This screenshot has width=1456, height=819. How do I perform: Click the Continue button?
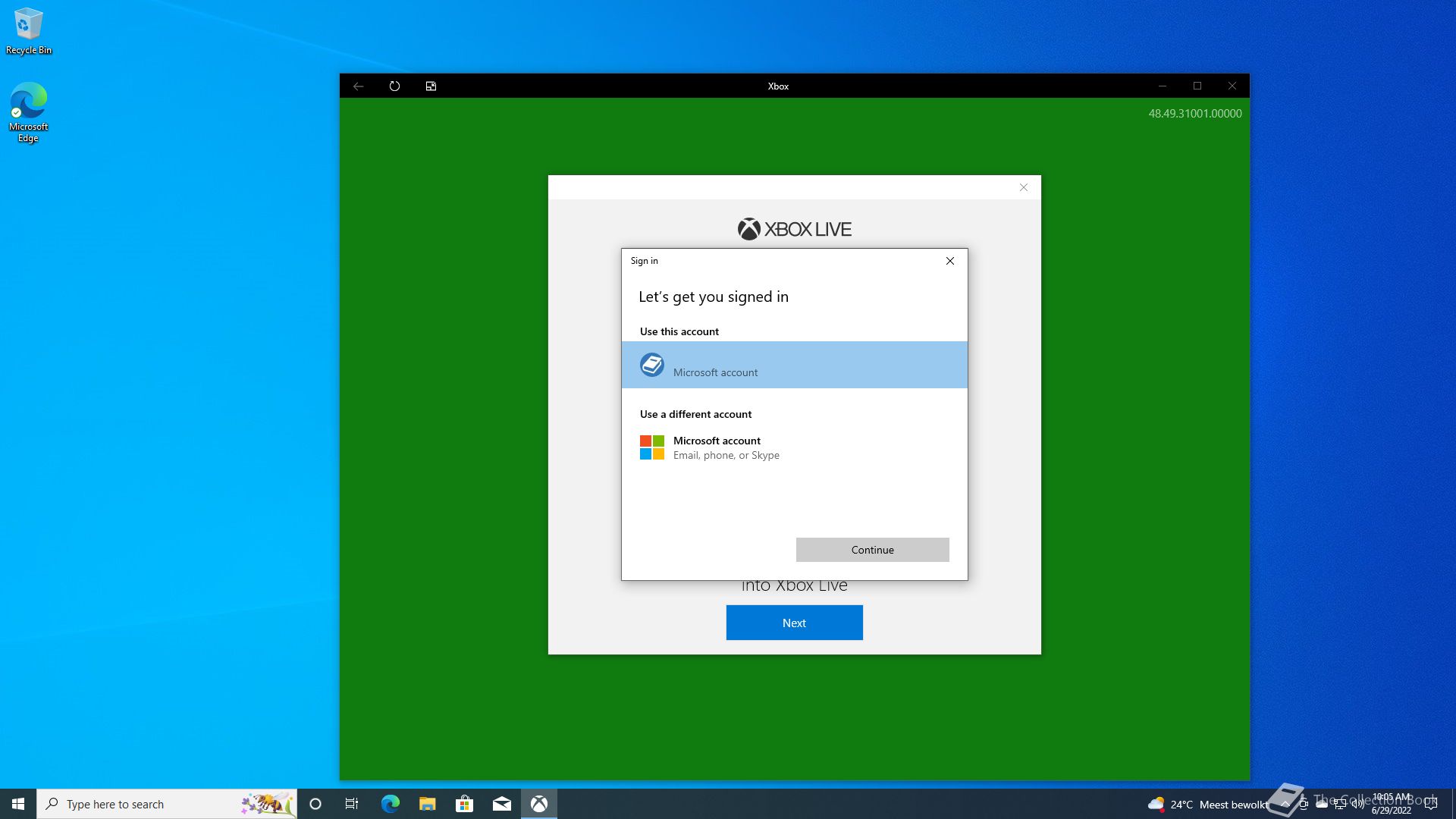872,550
